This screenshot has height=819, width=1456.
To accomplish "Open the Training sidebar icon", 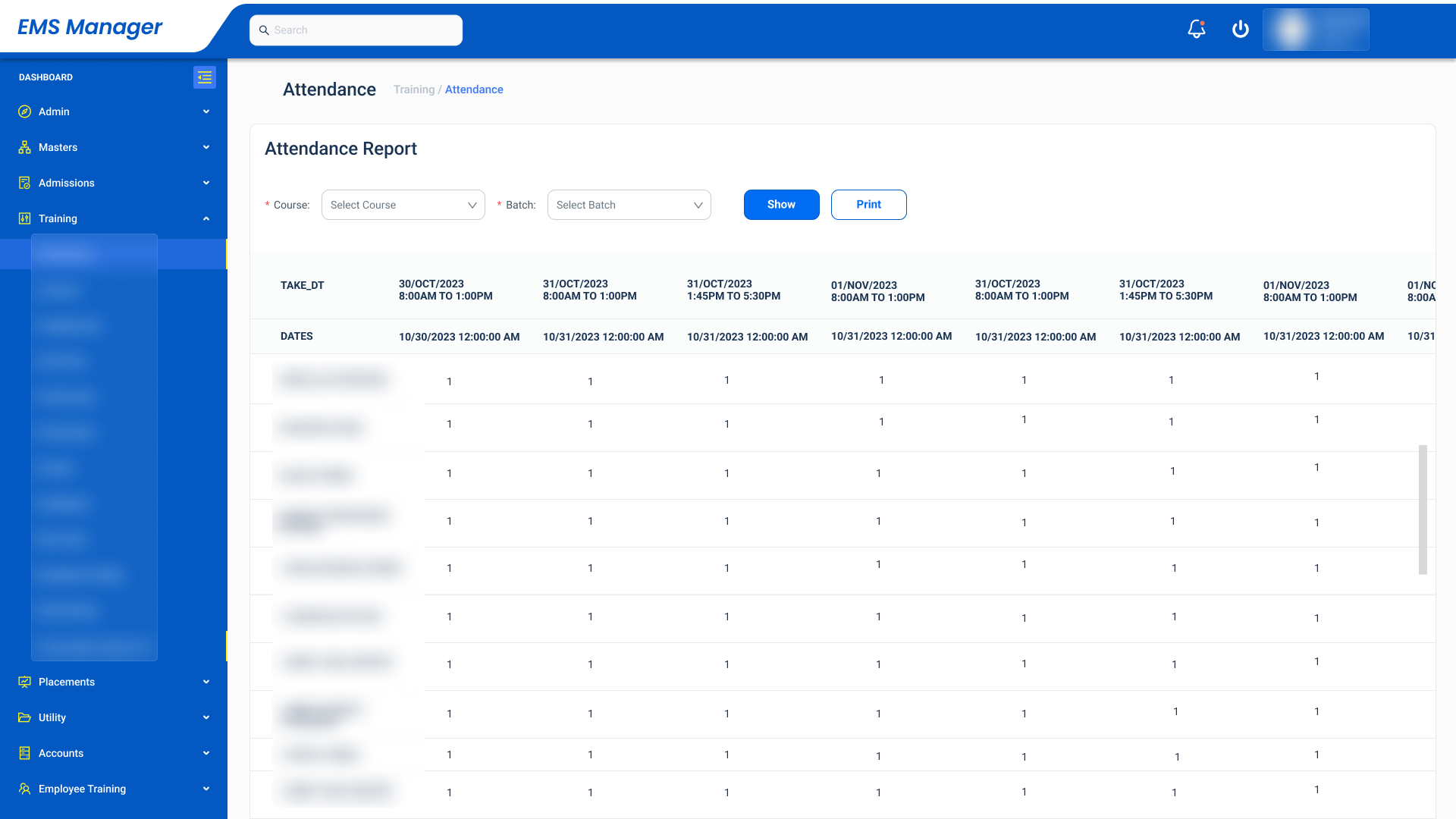I will click(25, 218).
